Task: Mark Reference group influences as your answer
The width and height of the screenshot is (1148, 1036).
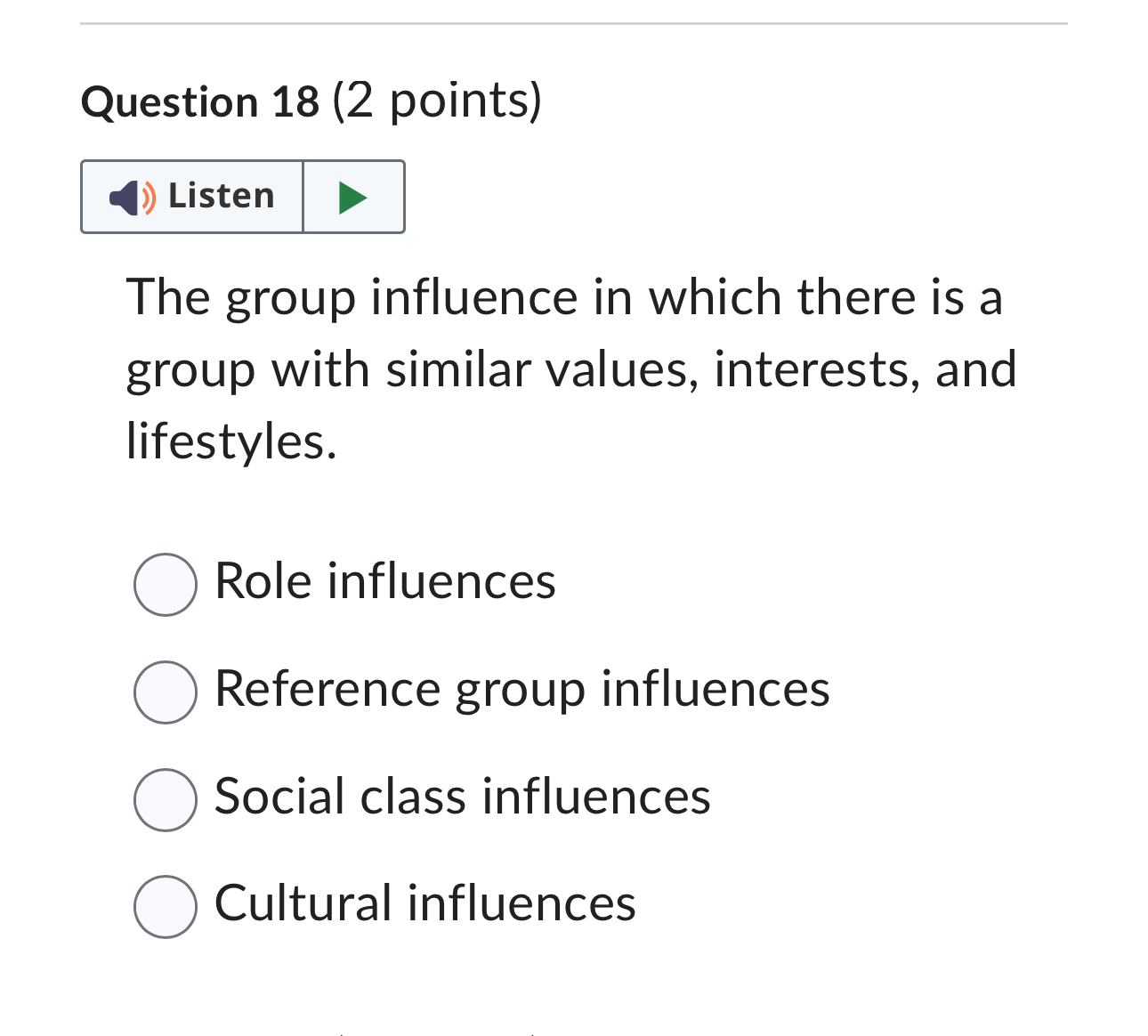Action: (165, 692)
